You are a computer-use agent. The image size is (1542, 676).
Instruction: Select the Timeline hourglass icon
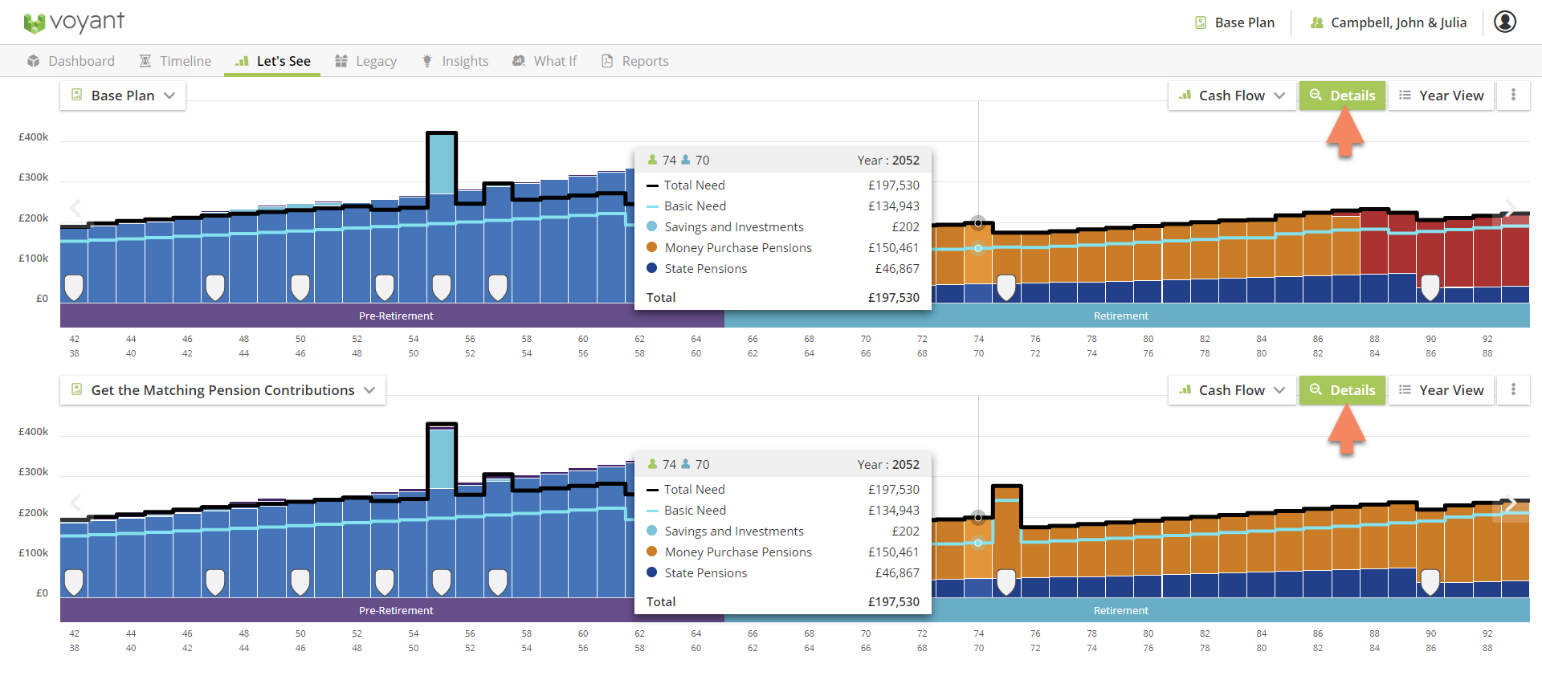(144, 60)
